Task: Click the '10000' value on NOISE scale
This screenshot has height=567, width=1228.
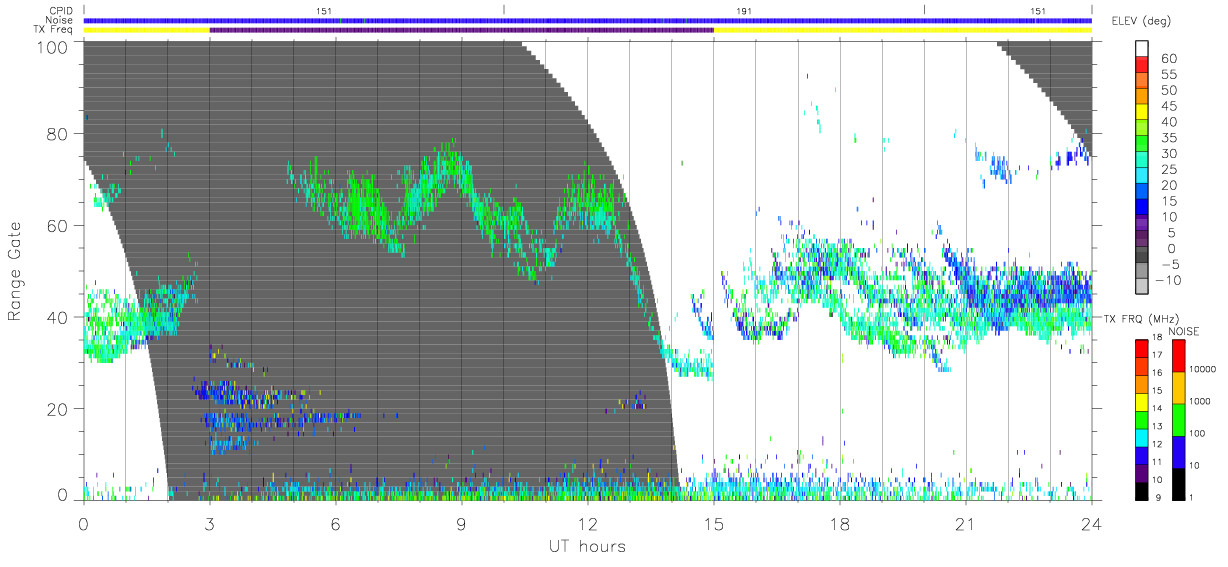Action: (1203, 369)
